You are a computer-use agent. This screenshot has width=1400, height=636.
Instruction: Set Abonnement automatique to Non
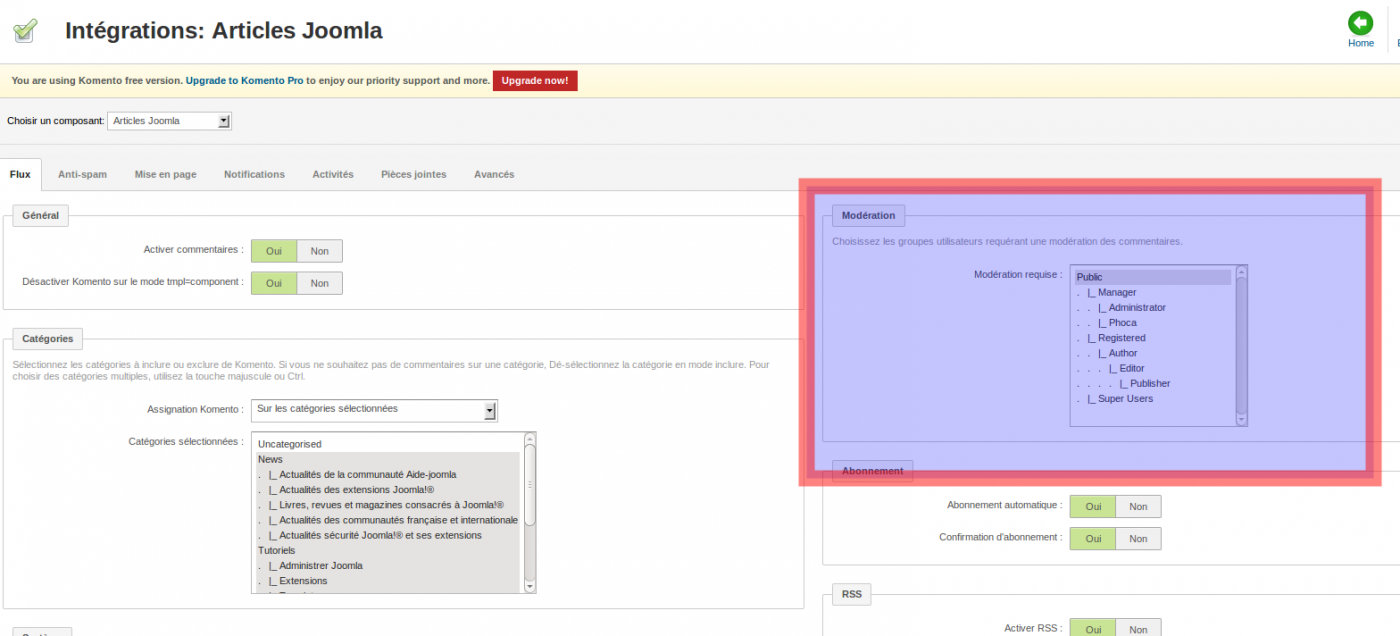pos(1138,506)
